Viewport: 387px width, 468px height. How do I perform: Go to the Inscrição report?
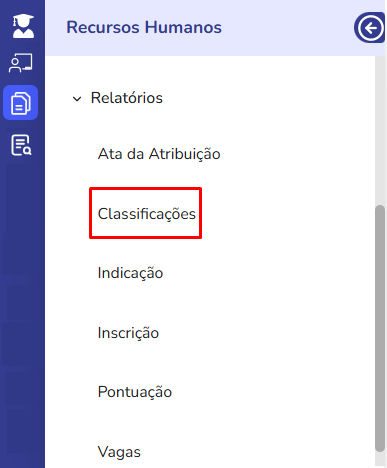coord(128,333)
